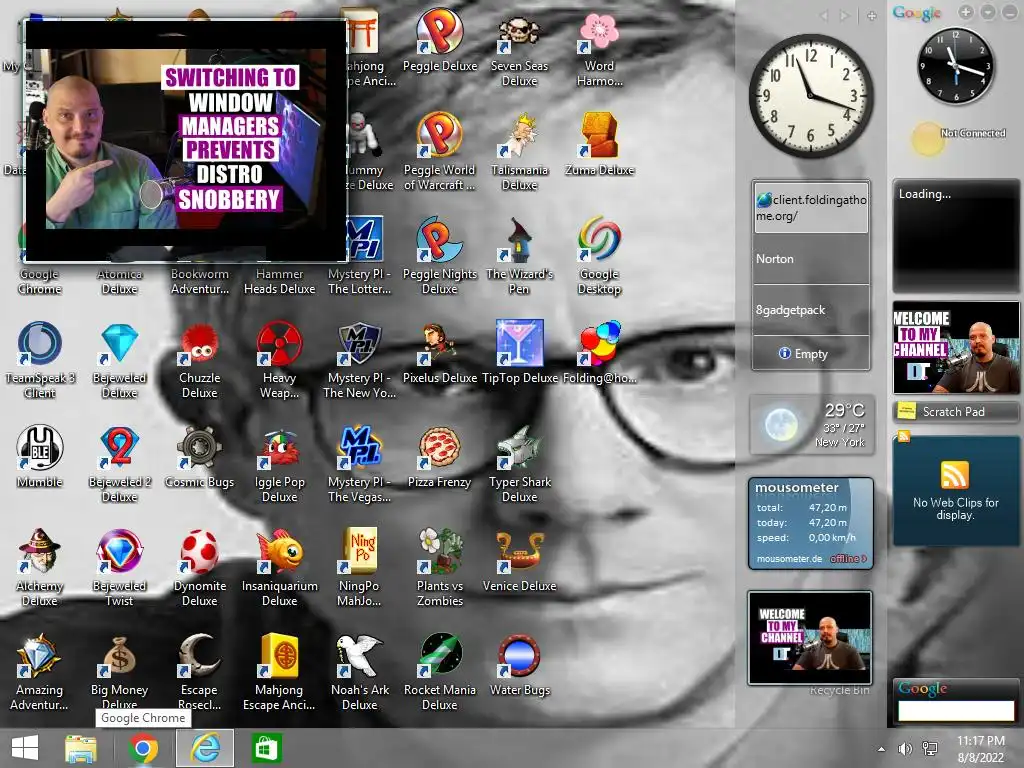Click the RSS feed icon gadget
Viewport: 1024px width, 768px height.
(954, 474)
